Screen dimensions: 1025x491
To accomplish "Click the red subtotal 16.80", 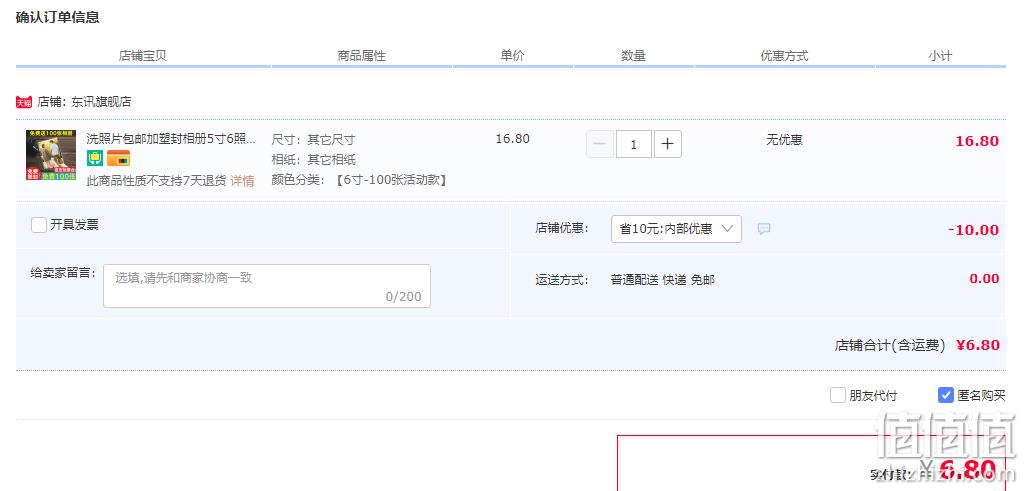I will coord(977,141).
